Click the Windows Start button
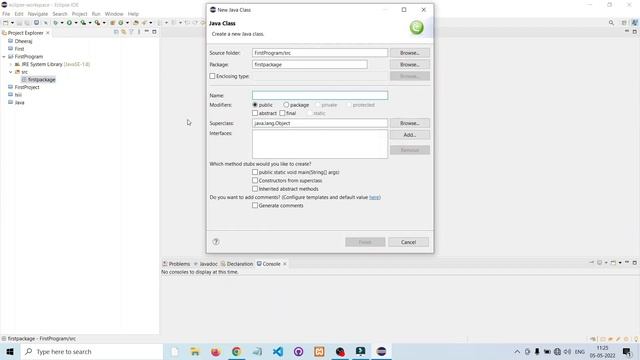This screenshot has width=640, height=360. tap(10, 351)
